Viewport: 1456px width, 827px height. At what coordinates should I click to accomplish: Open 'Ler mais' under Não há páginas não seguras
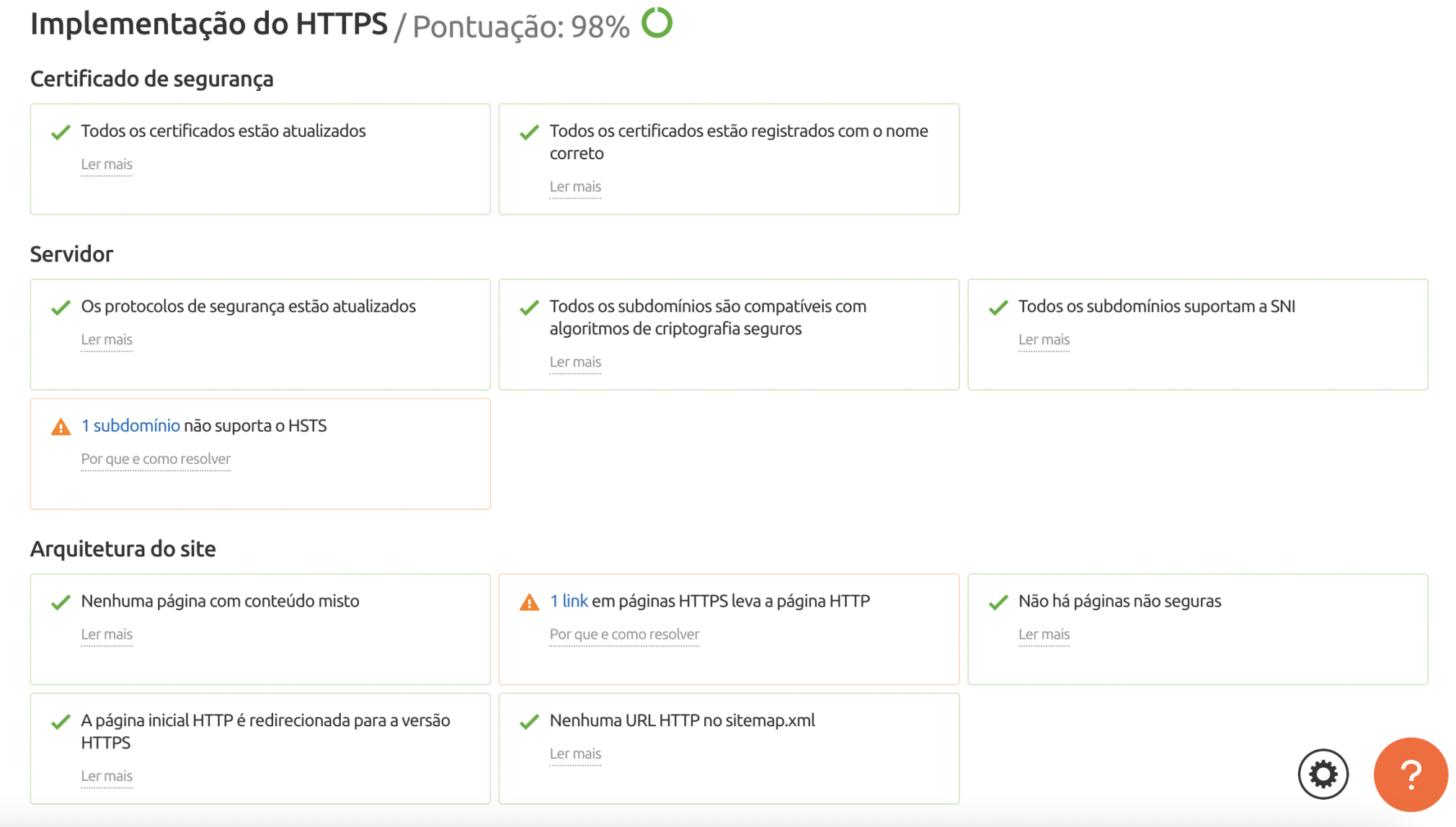[1044, 634]
